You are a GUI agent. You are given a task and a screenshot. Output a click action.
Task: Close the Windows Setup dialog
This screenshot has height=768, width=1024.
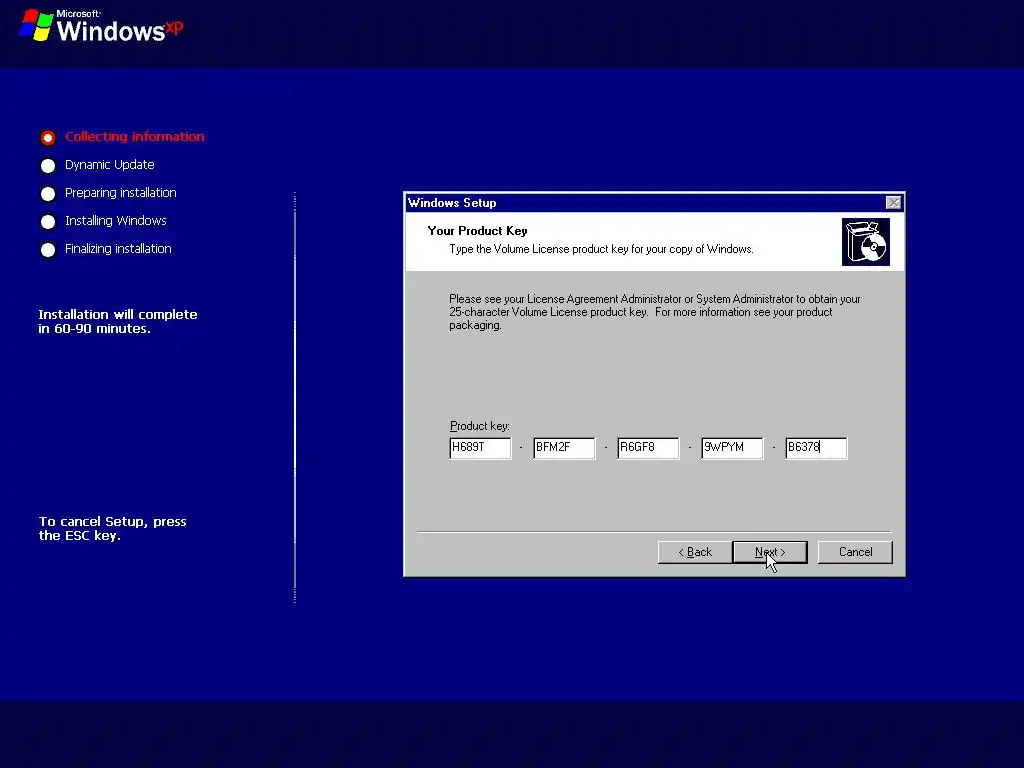[x=893, y=202]
